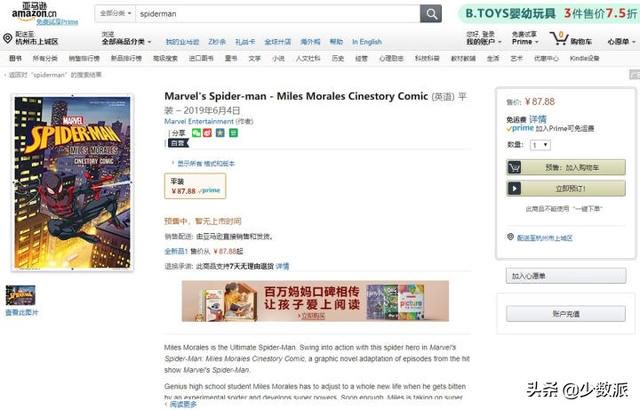The height and width of the screenshot is (410, 640).
Task: Click the play arrow icon on preorder now
Action: point(514,188)
